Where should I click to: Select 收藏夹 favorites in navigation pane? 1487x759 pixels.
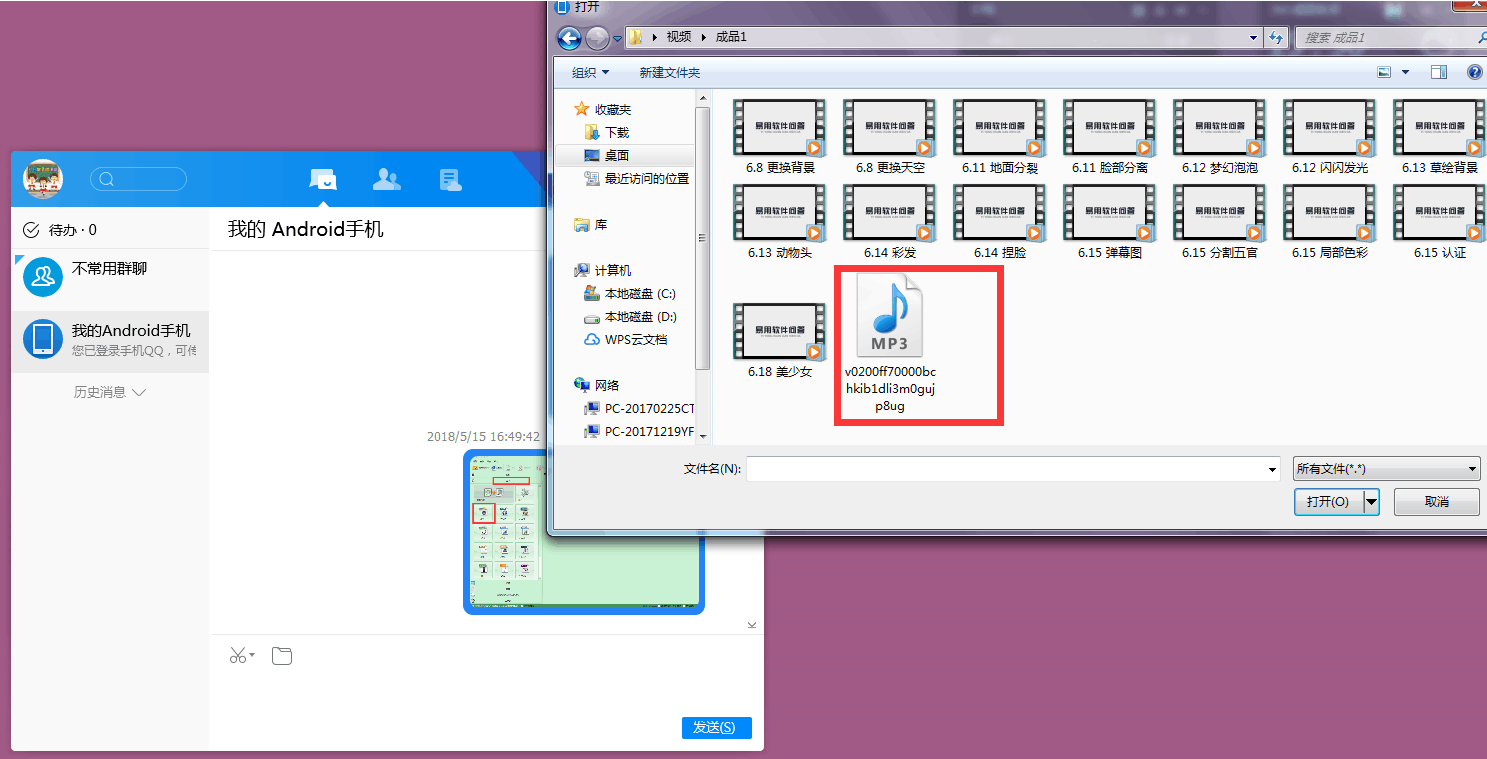[x=603, y=109]
